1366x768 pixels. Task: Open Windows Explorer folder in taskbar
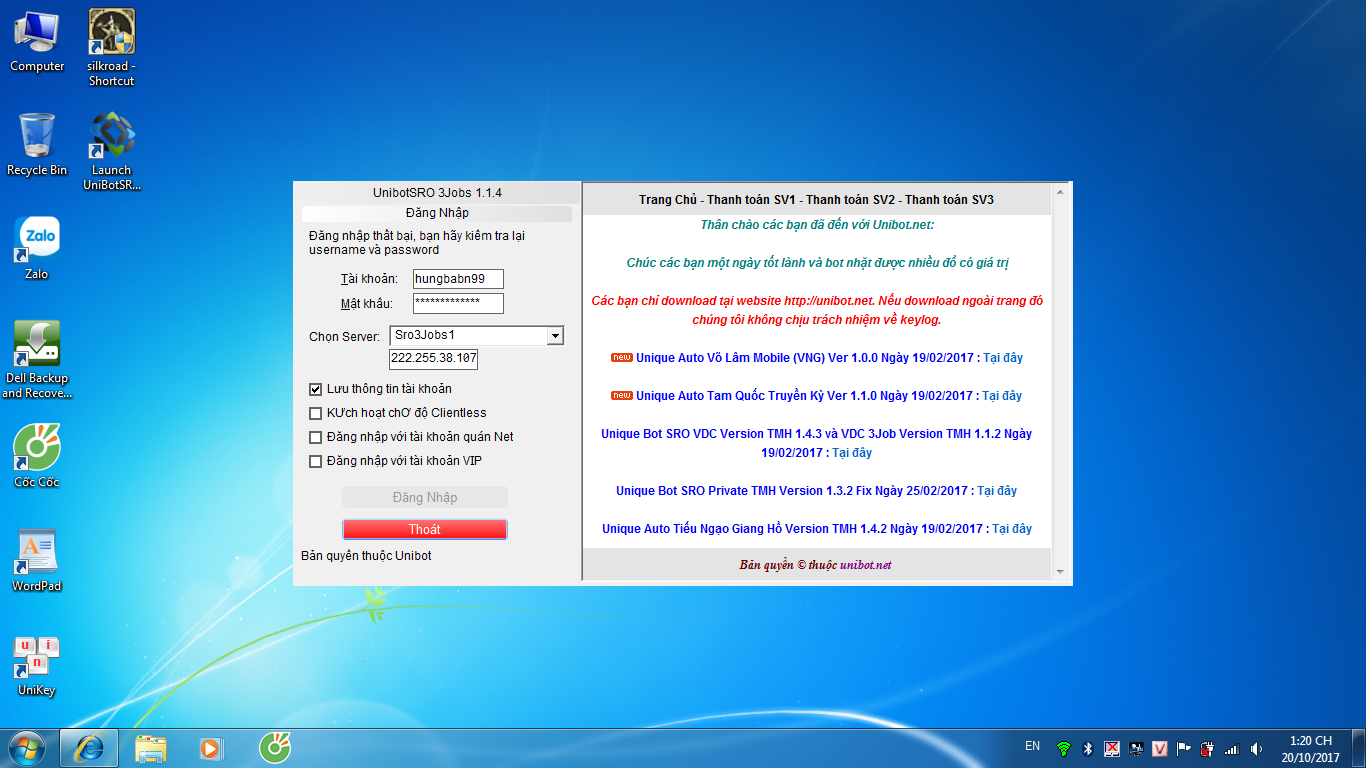pos(151,748)
